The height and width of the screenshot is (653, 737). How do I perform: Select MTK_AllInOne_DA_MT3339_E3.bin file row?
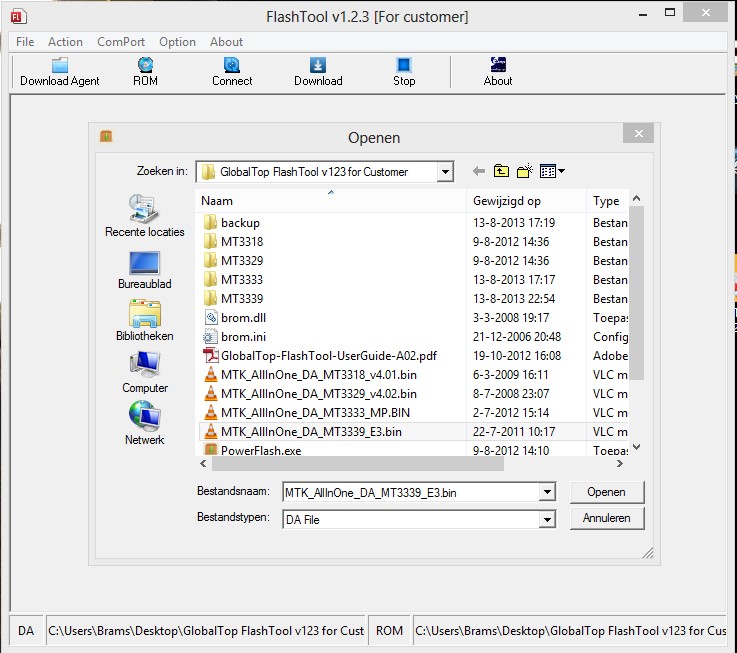coord(414,432)
